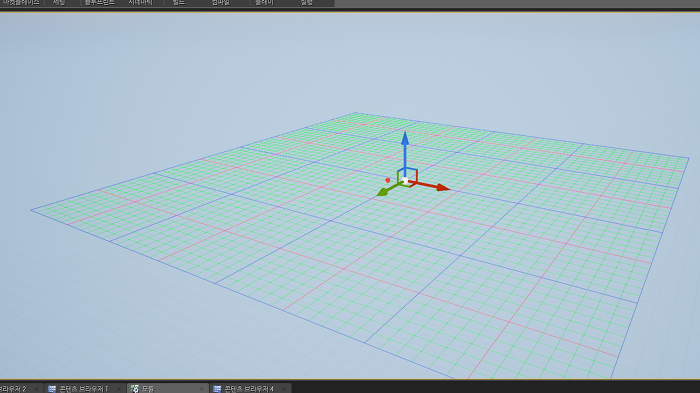Click the 빌드 toolbar button

[179, 3]
